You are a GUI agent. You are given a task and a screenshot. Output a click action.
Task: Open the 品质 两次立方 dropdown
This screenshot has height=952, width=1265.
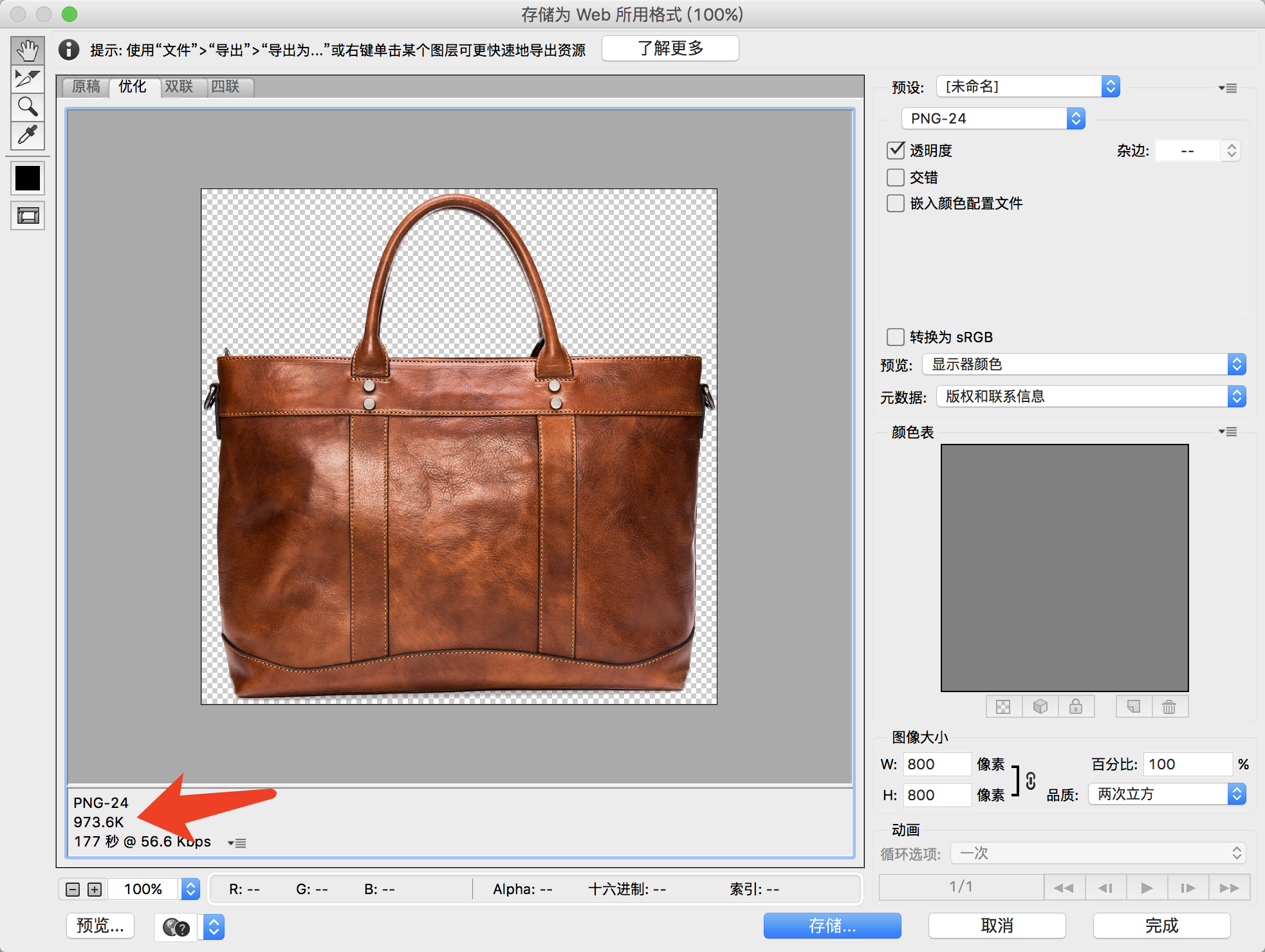tap(1167, 794)
